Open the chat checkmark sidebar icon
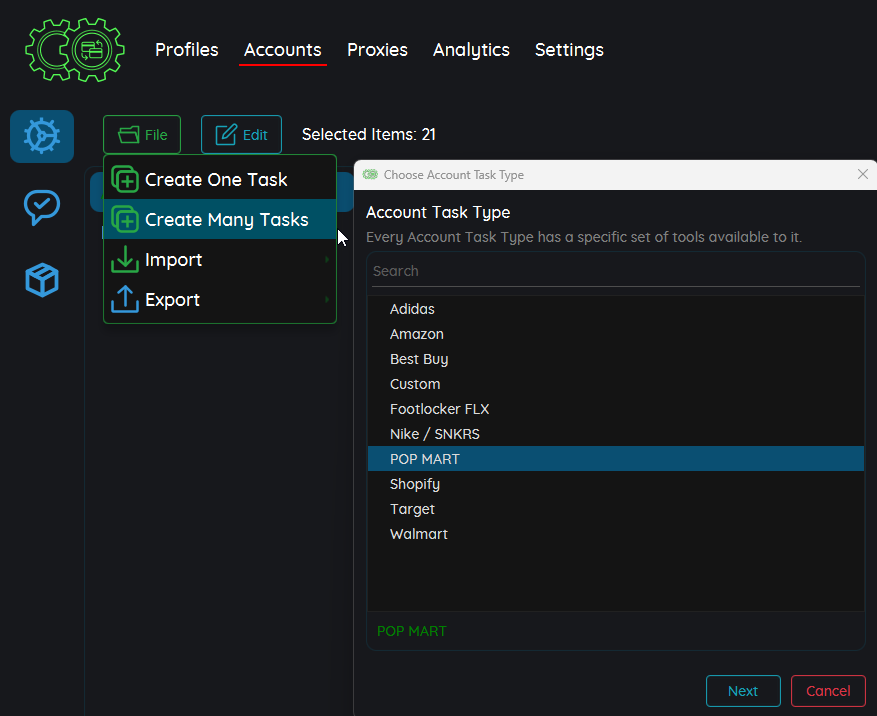877x716 pixels. (42, 208)
